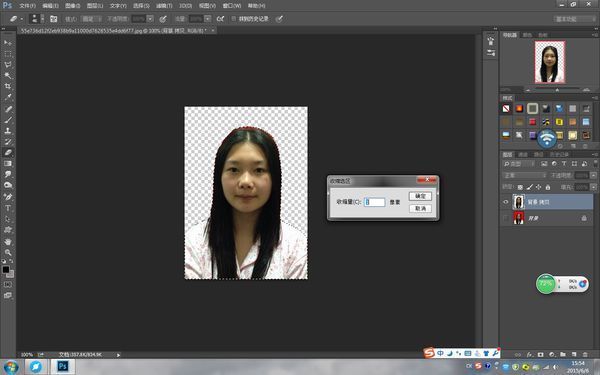Image resolution: width=600 pixels, height=375 pixels.
Task: Select the Horizontal Type tool
Action: click(x=8, y=208)
